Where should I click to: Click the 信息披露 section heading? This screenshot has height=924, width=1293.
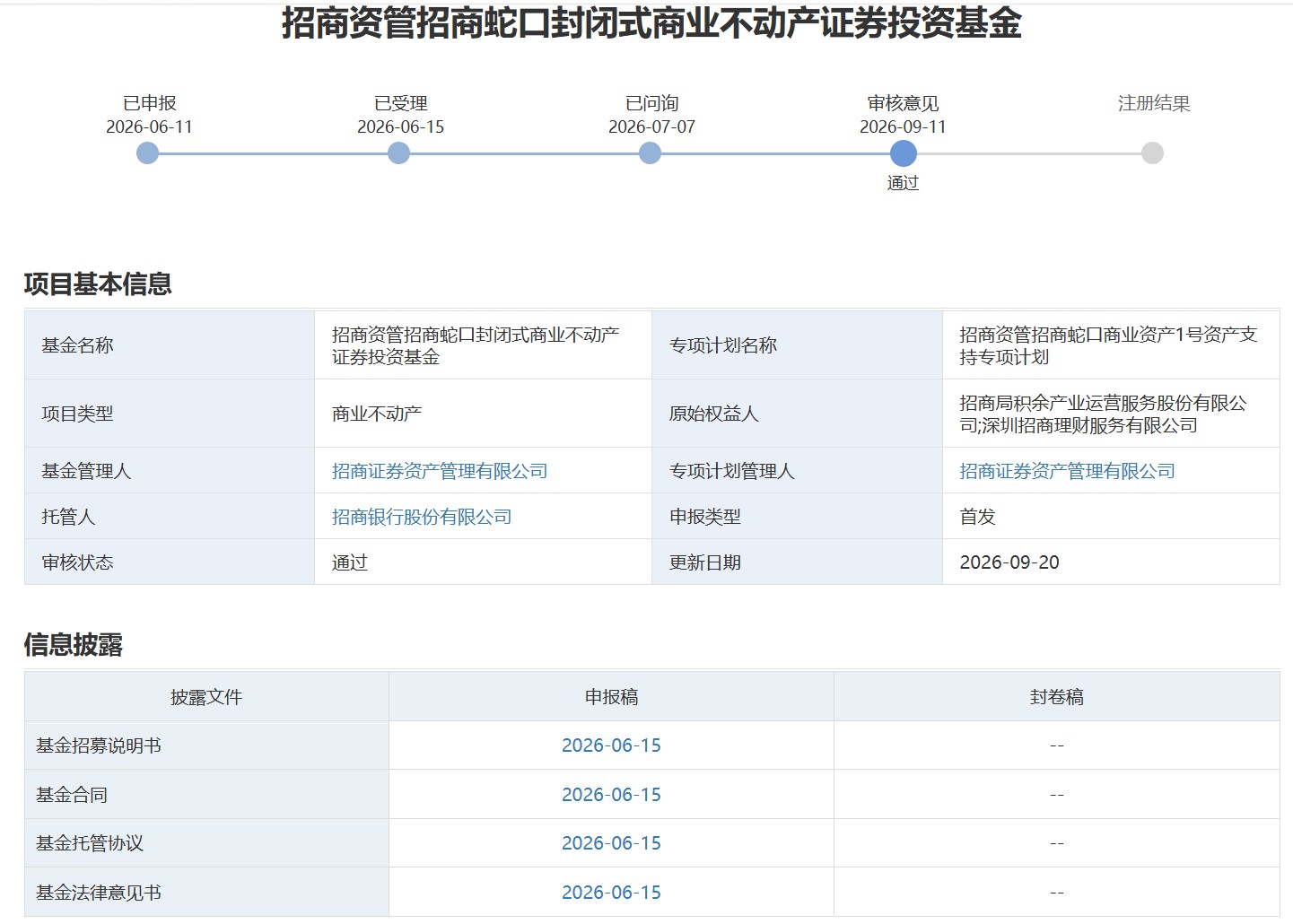(x=74, y=645)
